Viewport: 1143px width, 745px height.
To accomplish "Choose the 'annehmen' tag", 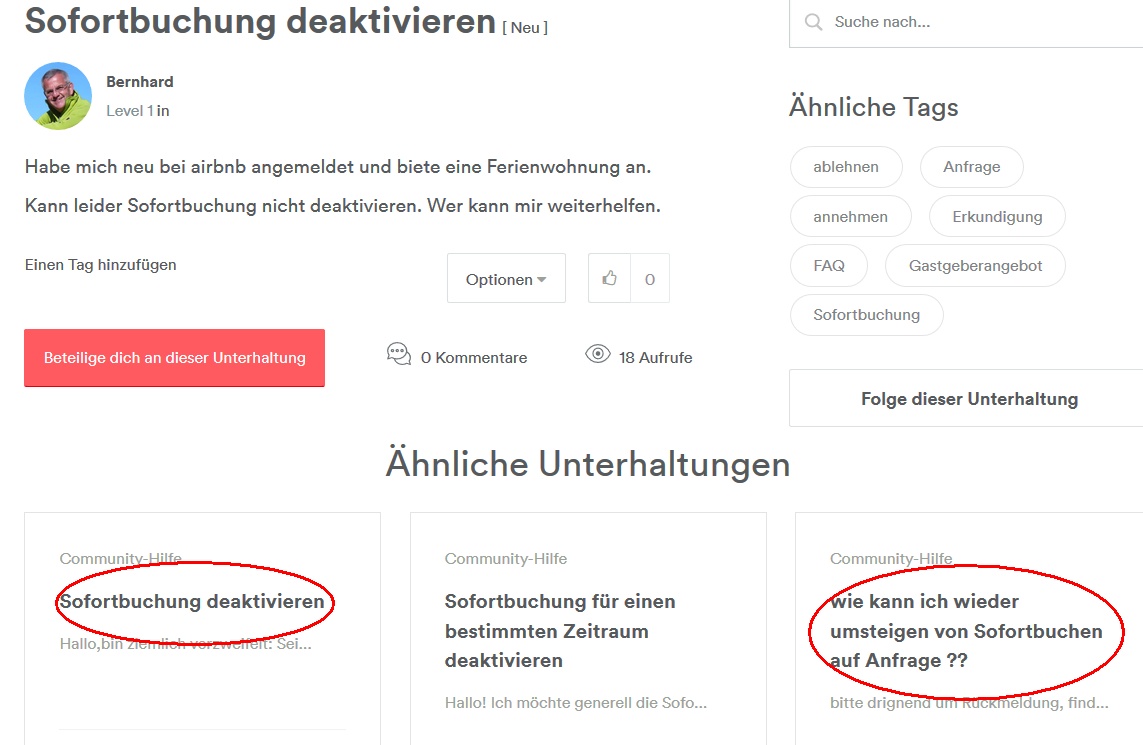I will pos(850,216).
